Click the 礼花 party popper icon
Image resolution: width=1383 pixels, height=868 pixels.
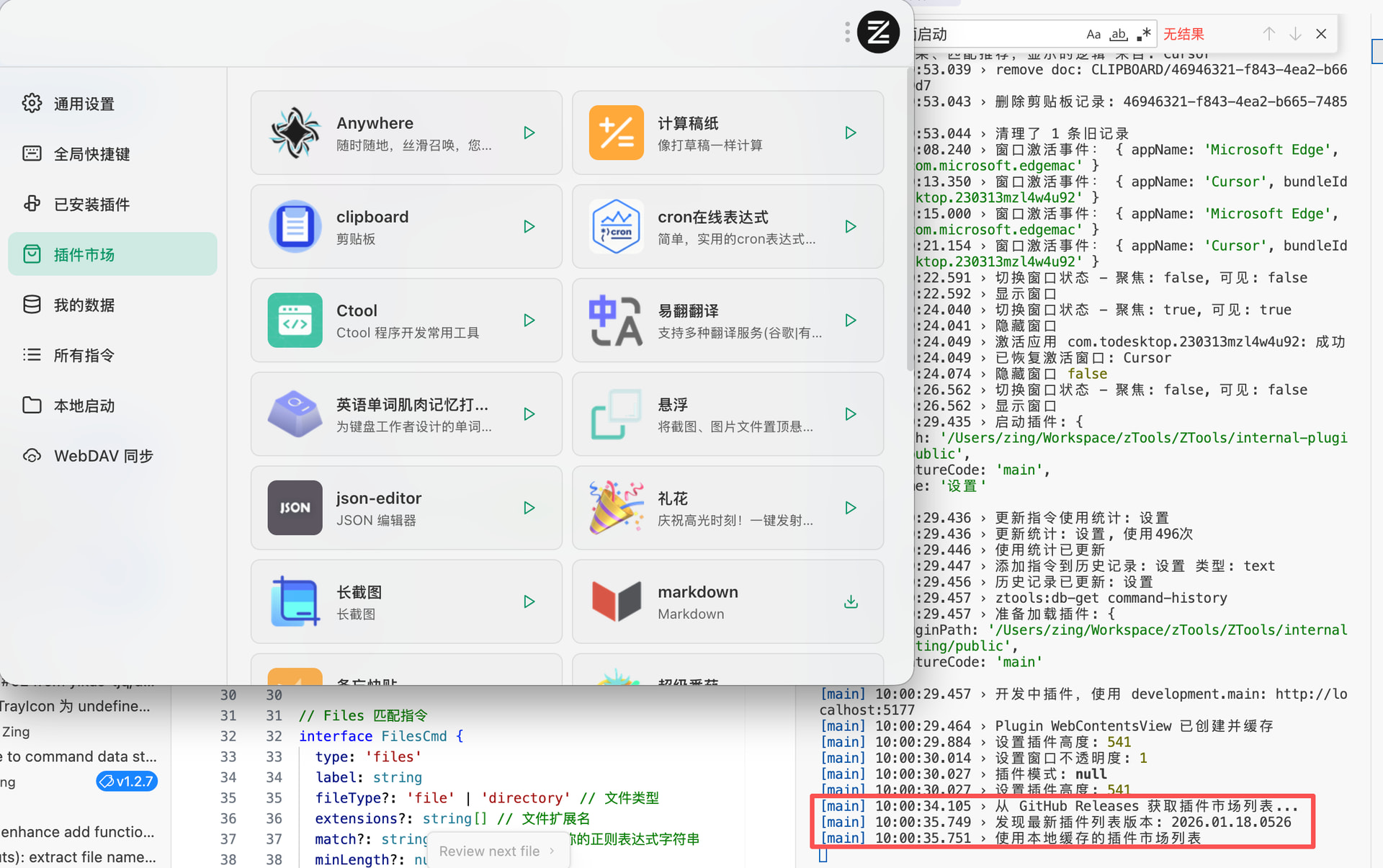(x=616, y=508)
